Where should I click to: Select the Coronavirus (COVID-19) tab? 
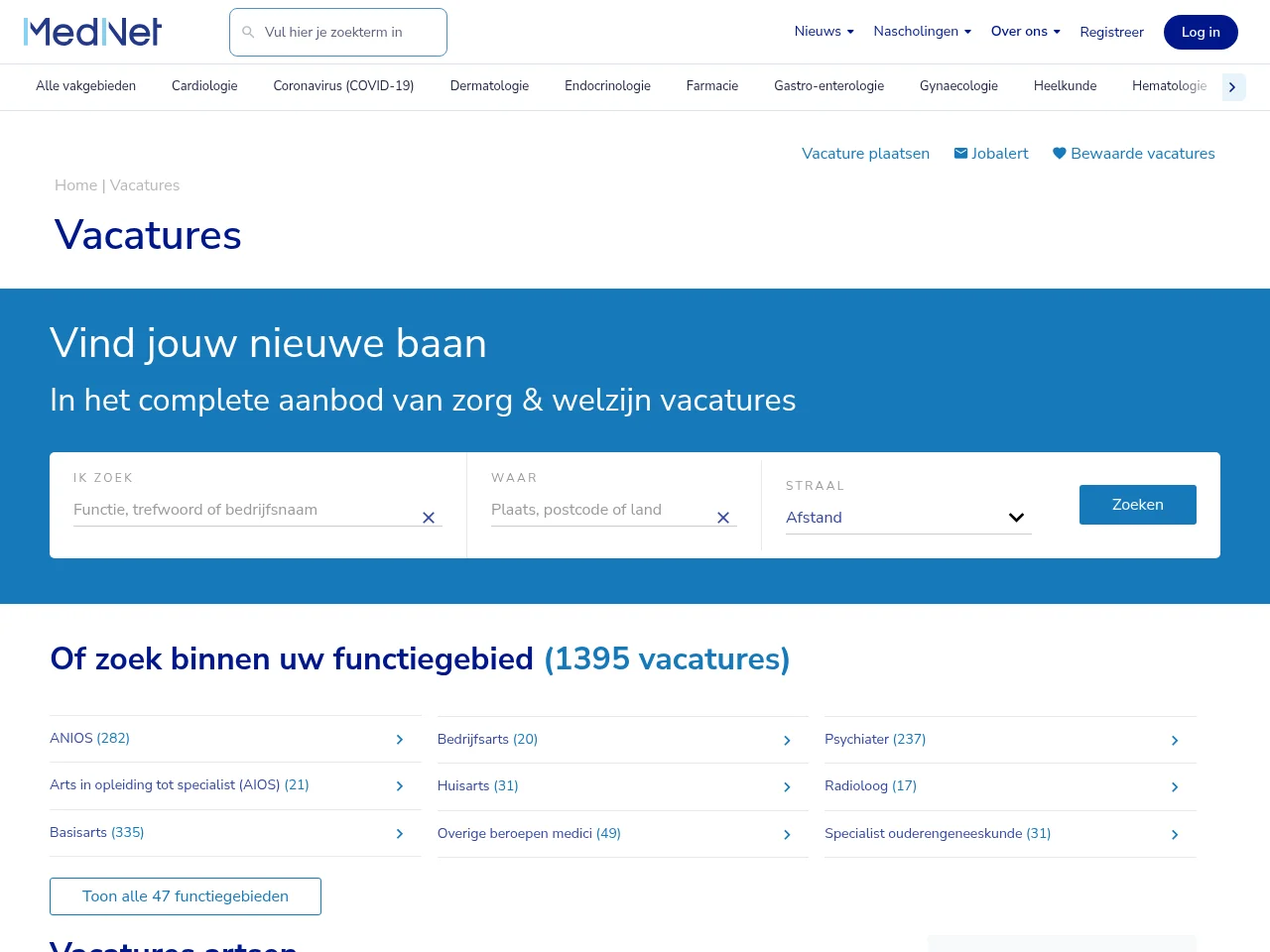pyautogui.click(x=343, y=86)
